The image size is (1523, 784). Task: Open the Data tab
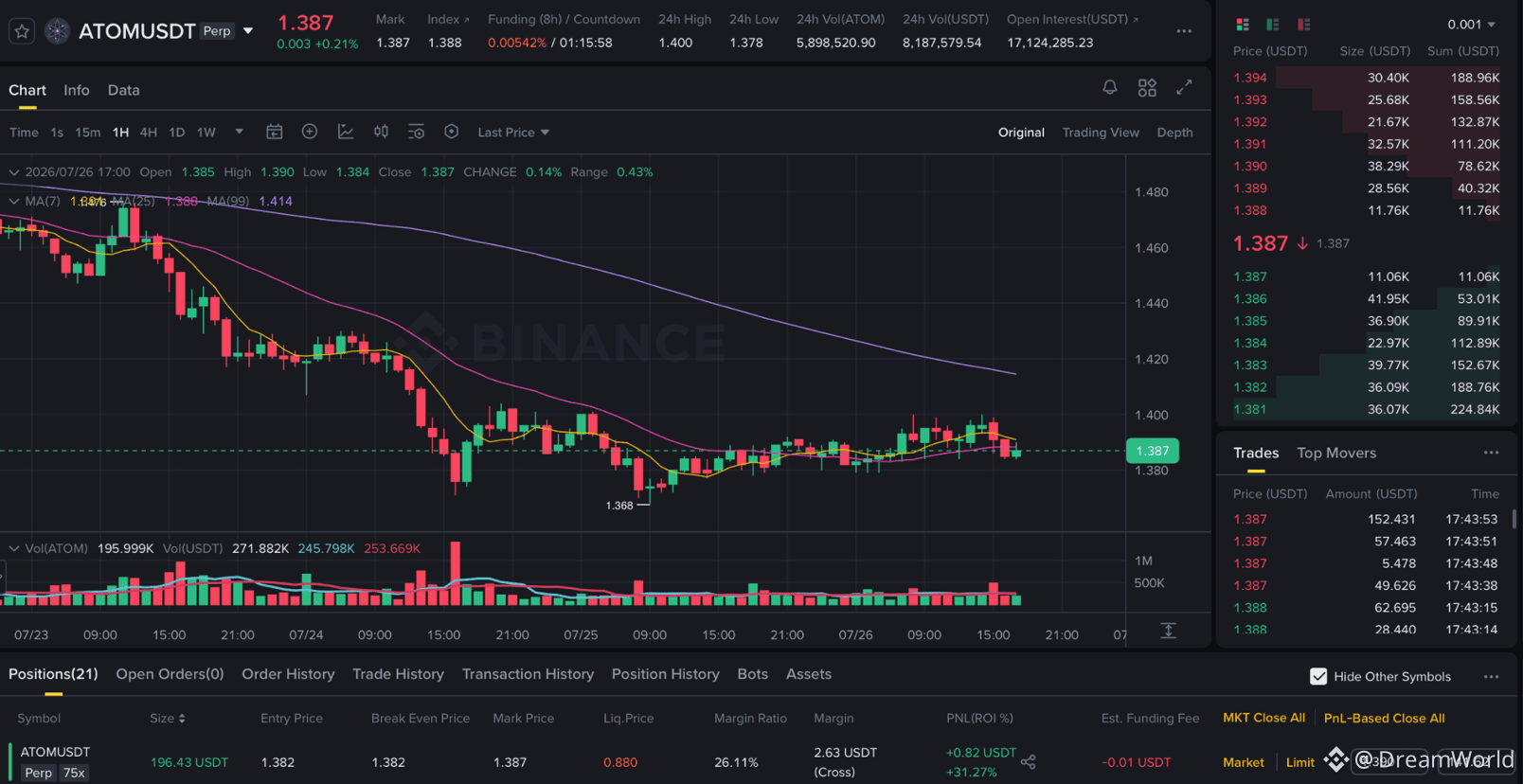point(123,90)
